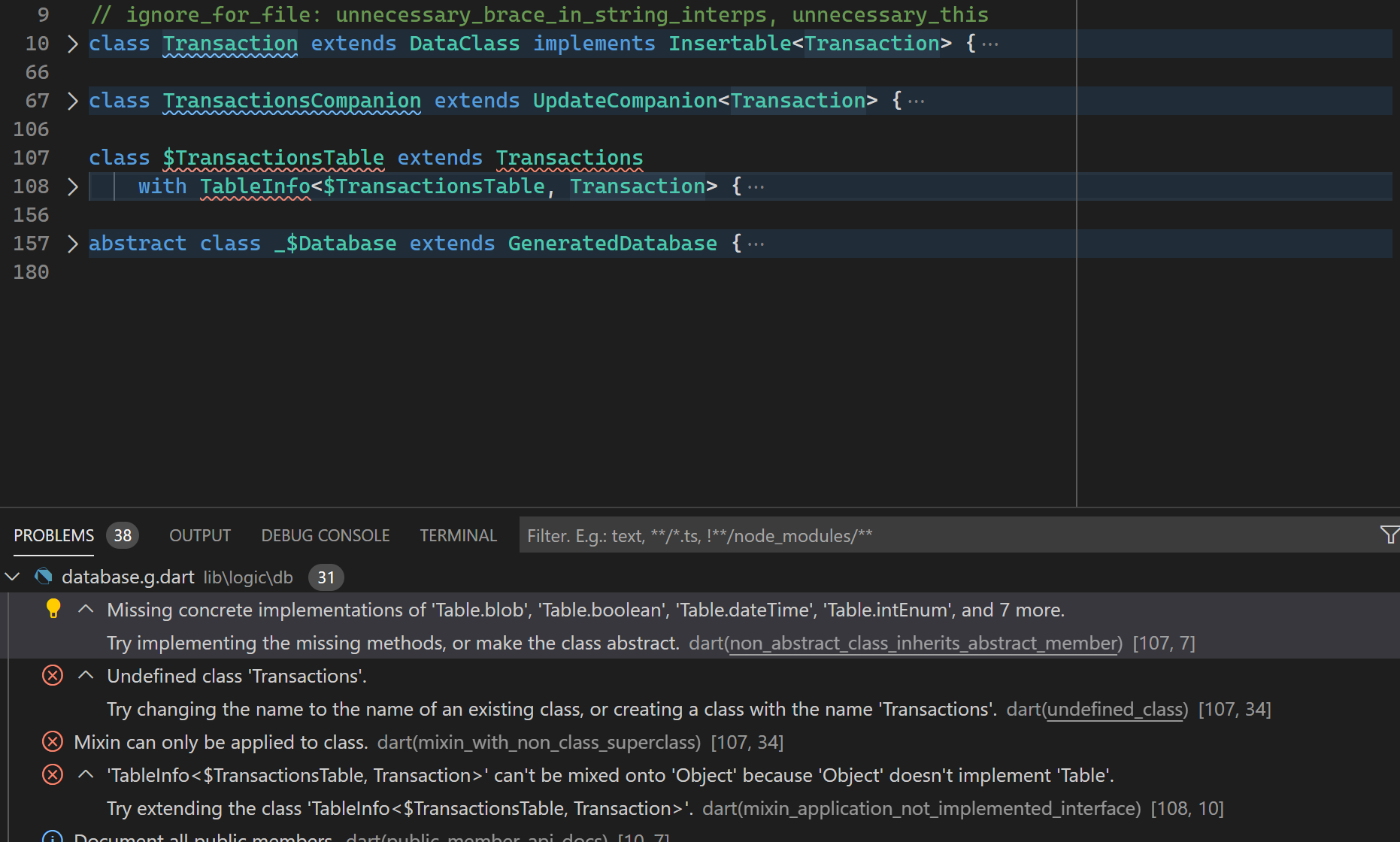Click the lightbulb icon on the missing implementations warning
Image resolution: width=1400 pixels, height=842 pixels.
(x=53, y=609)
